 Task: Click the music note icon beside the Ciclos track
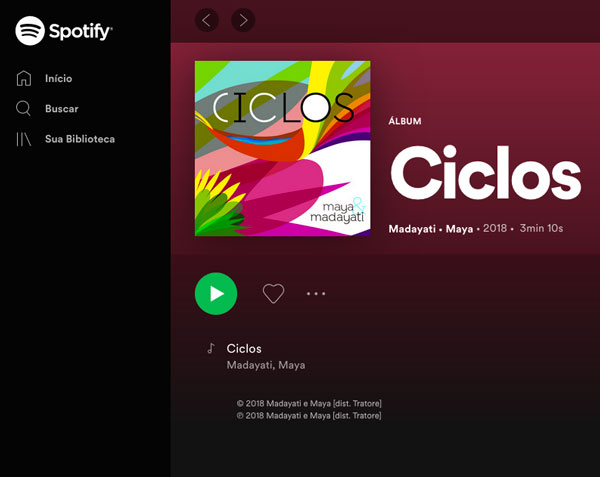click(x=211, y=348)
